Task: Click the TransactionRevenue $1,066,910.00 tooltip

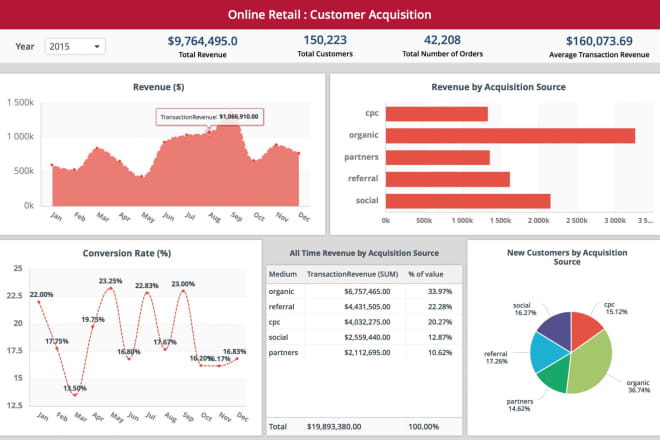Action: pyautogui.click(x=210, y=117)
